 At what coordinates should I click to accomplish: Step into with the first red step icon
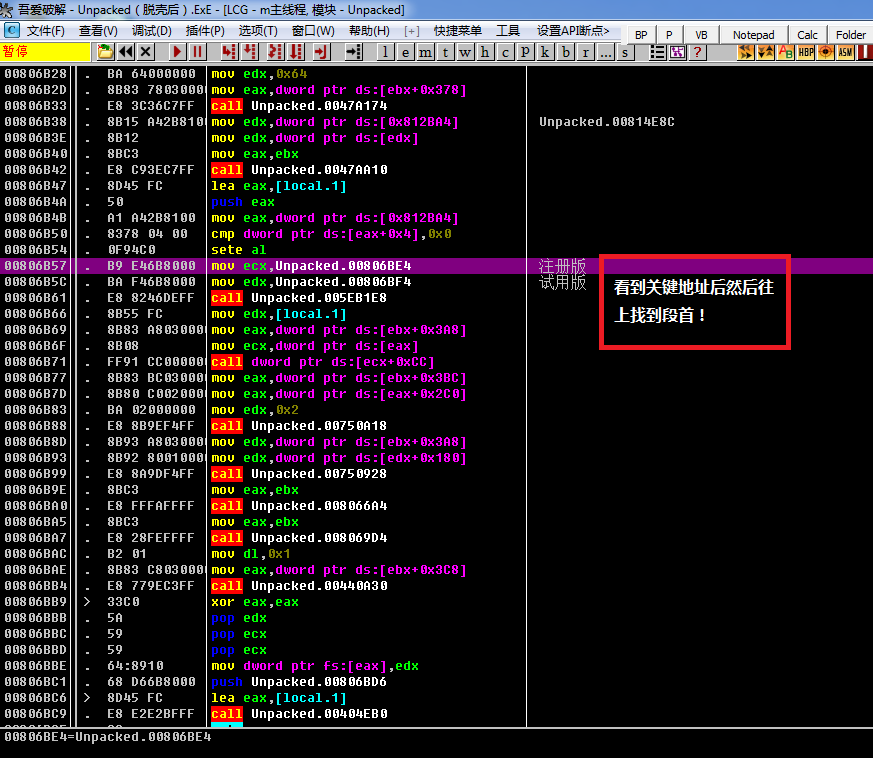[228, 52]
